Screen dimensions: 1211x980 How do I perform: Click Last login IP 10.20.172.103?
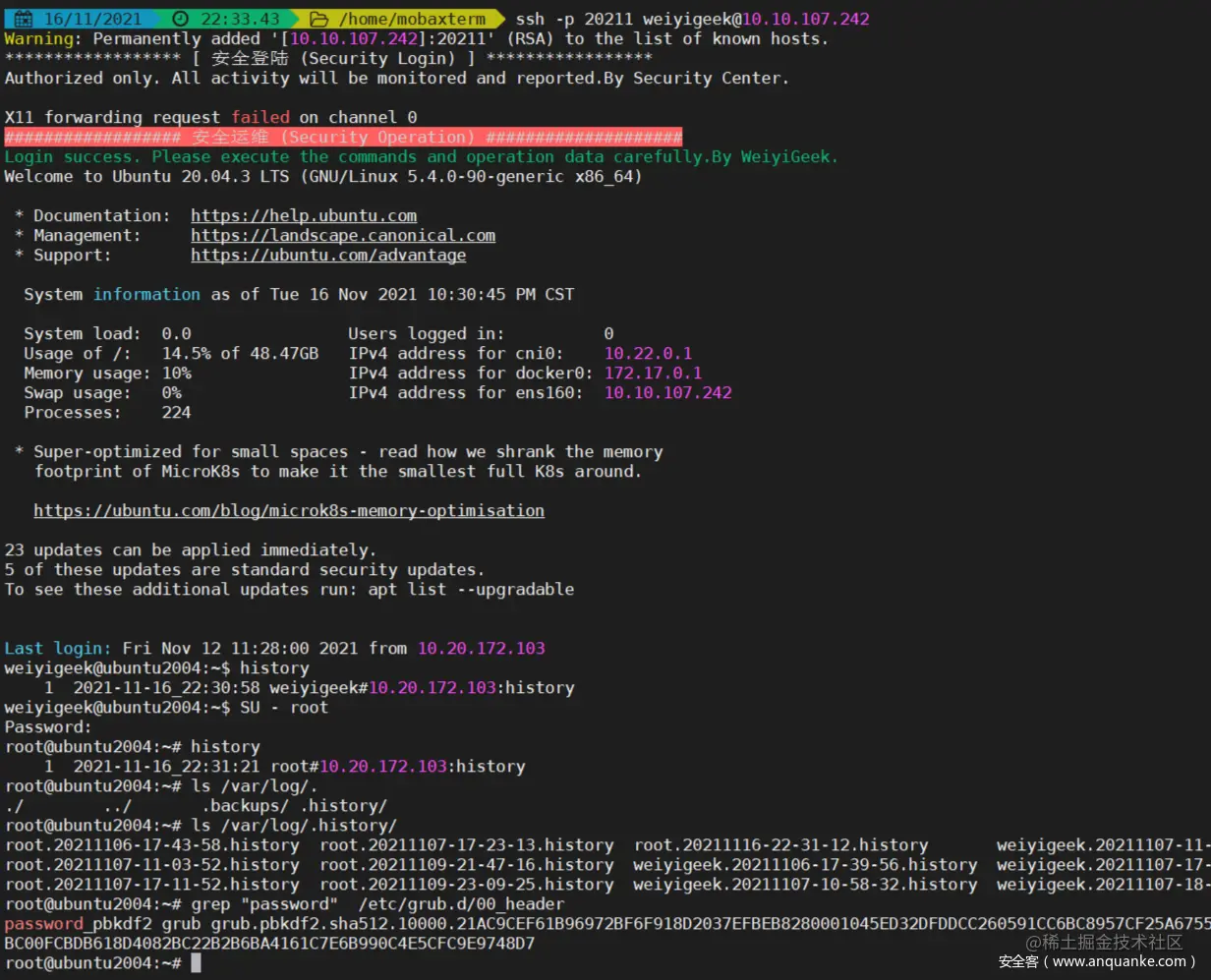point(481,648)
